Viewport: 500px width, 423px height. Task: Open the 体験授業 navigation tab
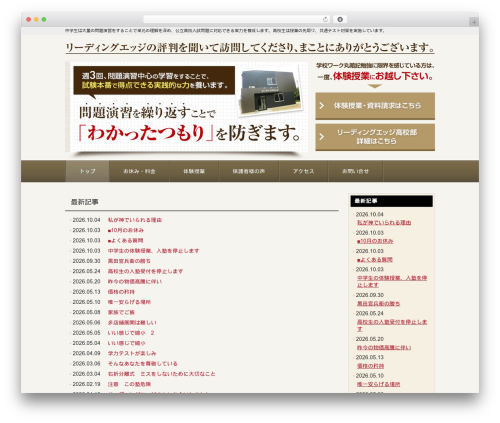coord(194,171)
